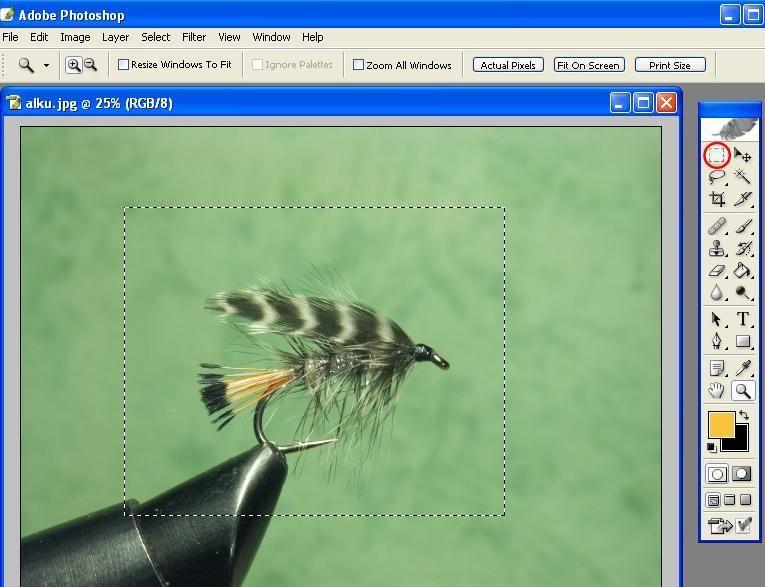
Task: Switch to the Hand tool
Action: point(716,391)
